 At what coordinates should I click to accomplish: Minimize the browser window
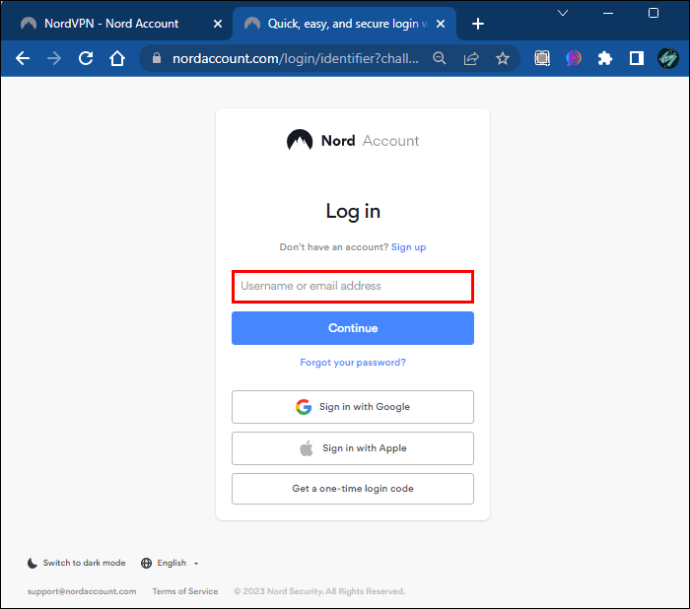pos(608,13)
